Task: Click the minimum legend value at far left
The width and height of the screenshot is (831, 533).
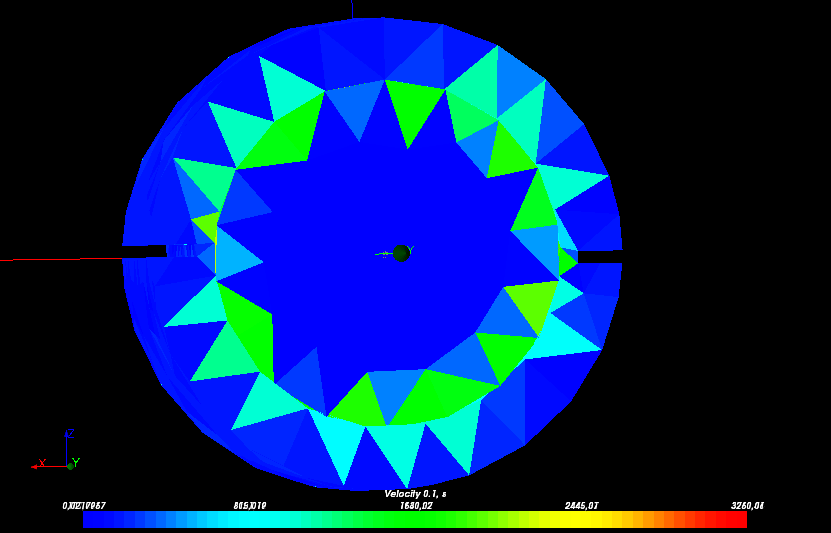Action: [84, 506]
